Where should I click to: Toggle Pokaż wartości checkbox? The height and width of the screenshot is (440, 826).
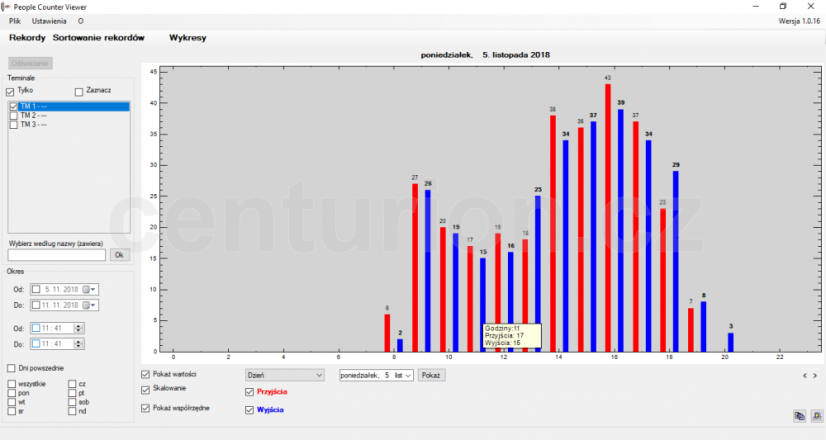[x=145, y=375]
